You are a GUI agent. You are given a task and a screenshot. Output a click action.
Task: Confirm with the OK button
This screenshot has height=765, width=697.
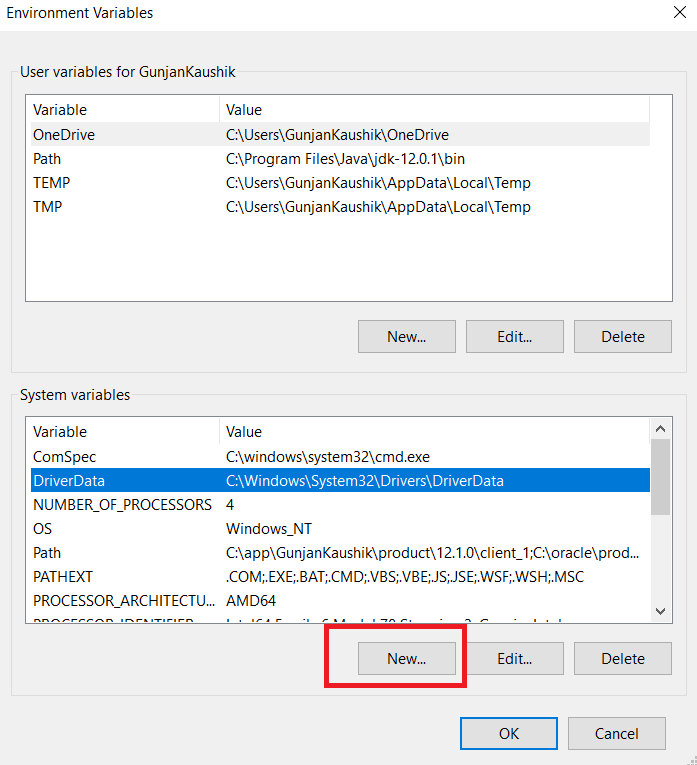point(509,733)
